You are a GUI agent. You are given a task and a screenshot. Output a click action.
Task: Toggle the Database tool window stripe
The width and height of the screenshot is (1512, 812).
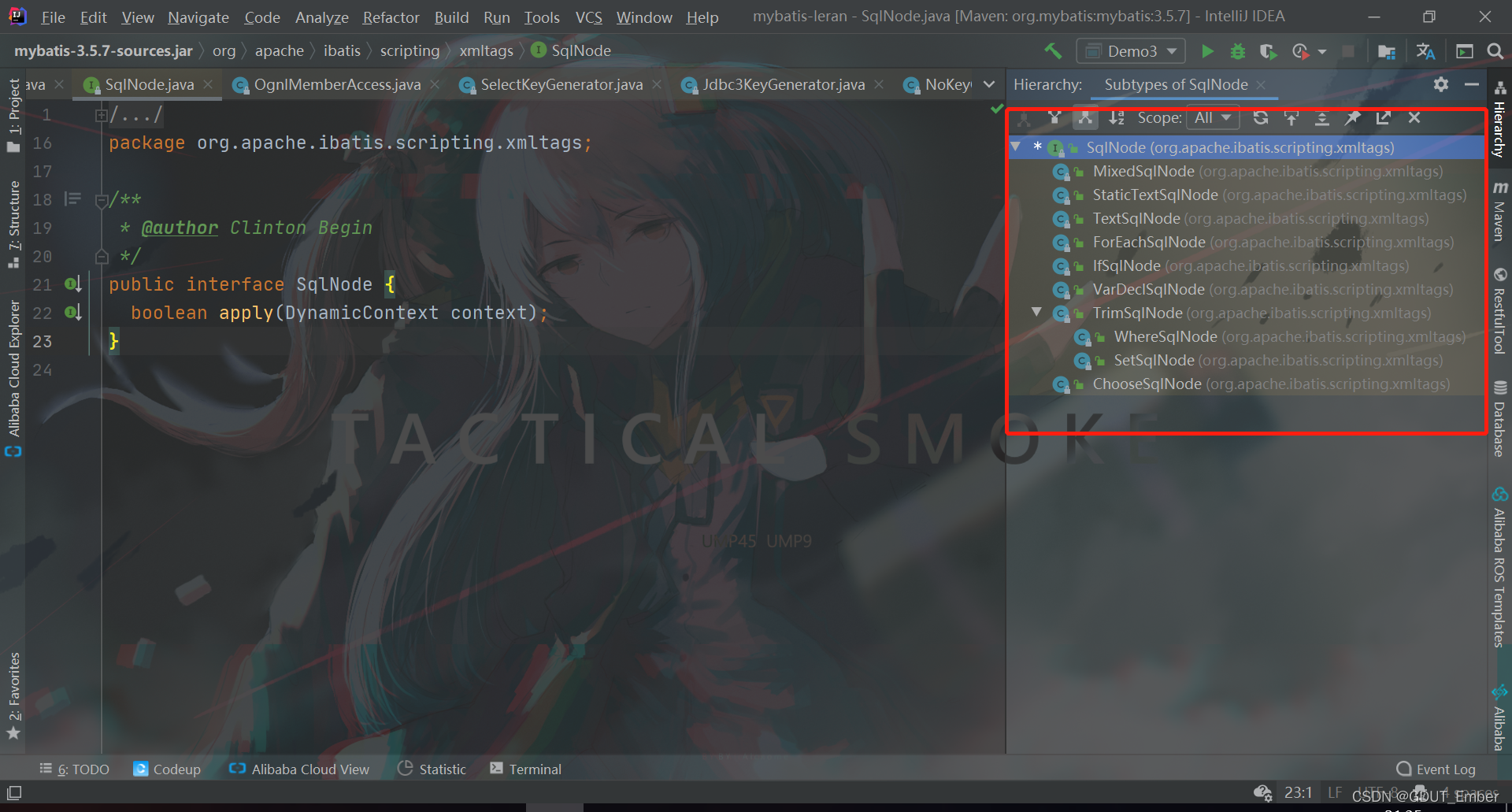point(1500,419)
